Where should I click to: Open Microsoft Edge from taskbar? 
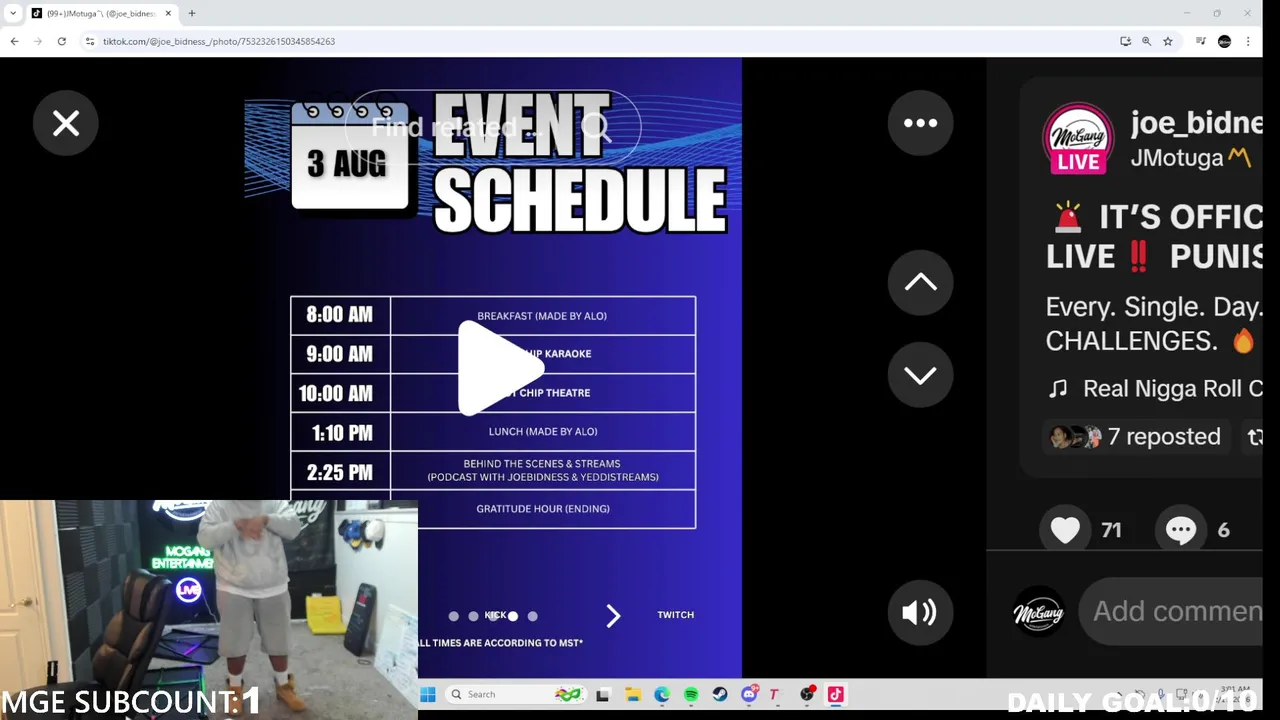(662, 695)
